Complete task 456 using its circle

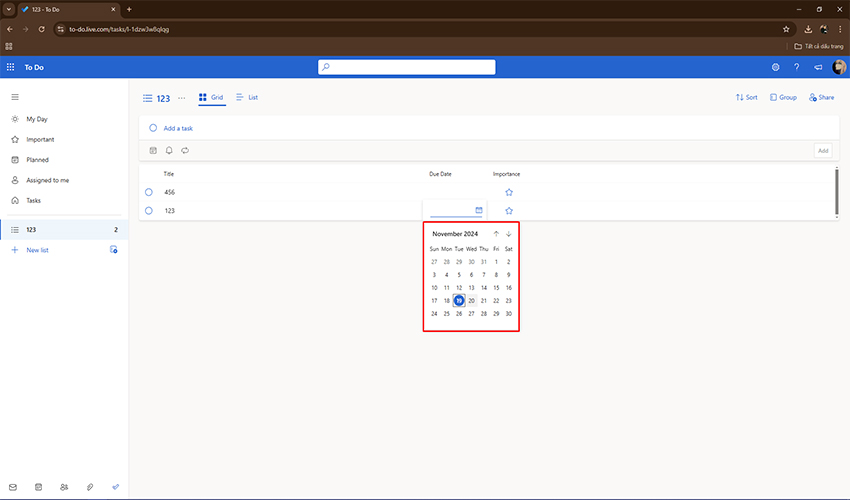click(x=148, y=192)
